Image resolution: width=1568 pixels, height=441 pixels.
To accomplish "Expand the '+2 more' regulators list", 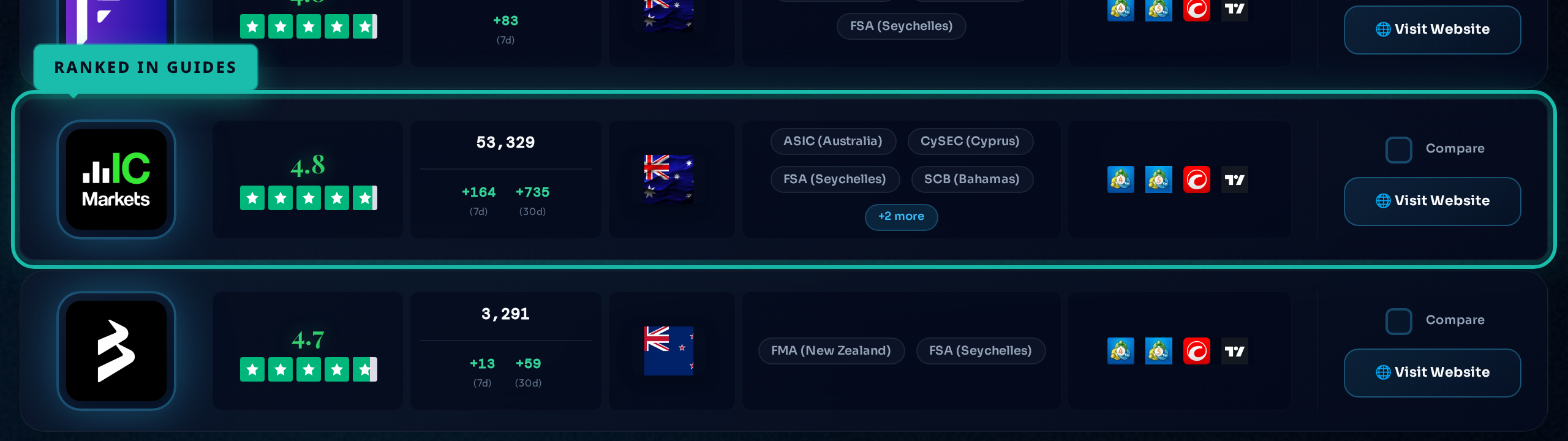I will (901, 217).
